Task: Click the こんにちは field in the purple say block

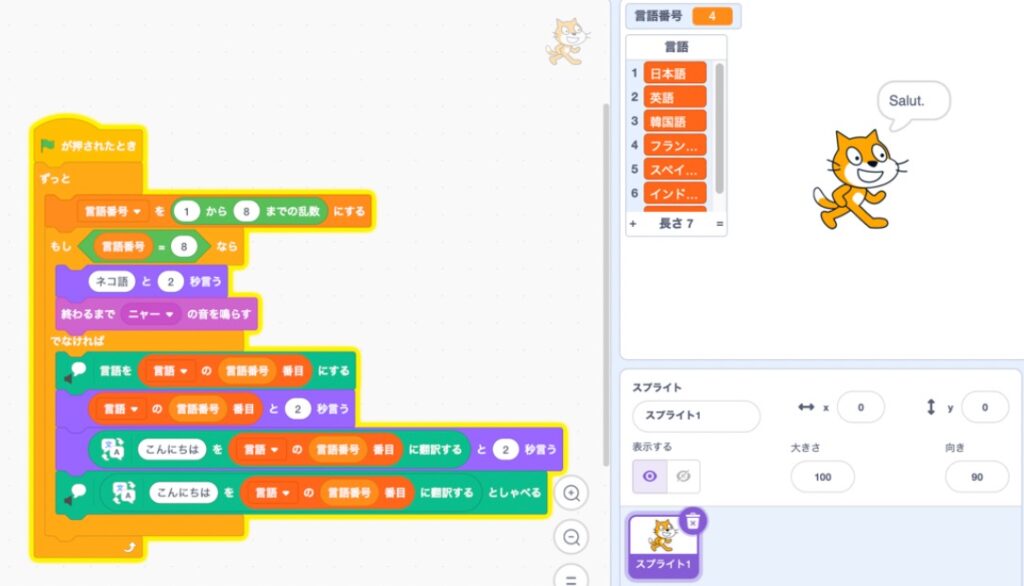Action: click(x=172, y=449)
